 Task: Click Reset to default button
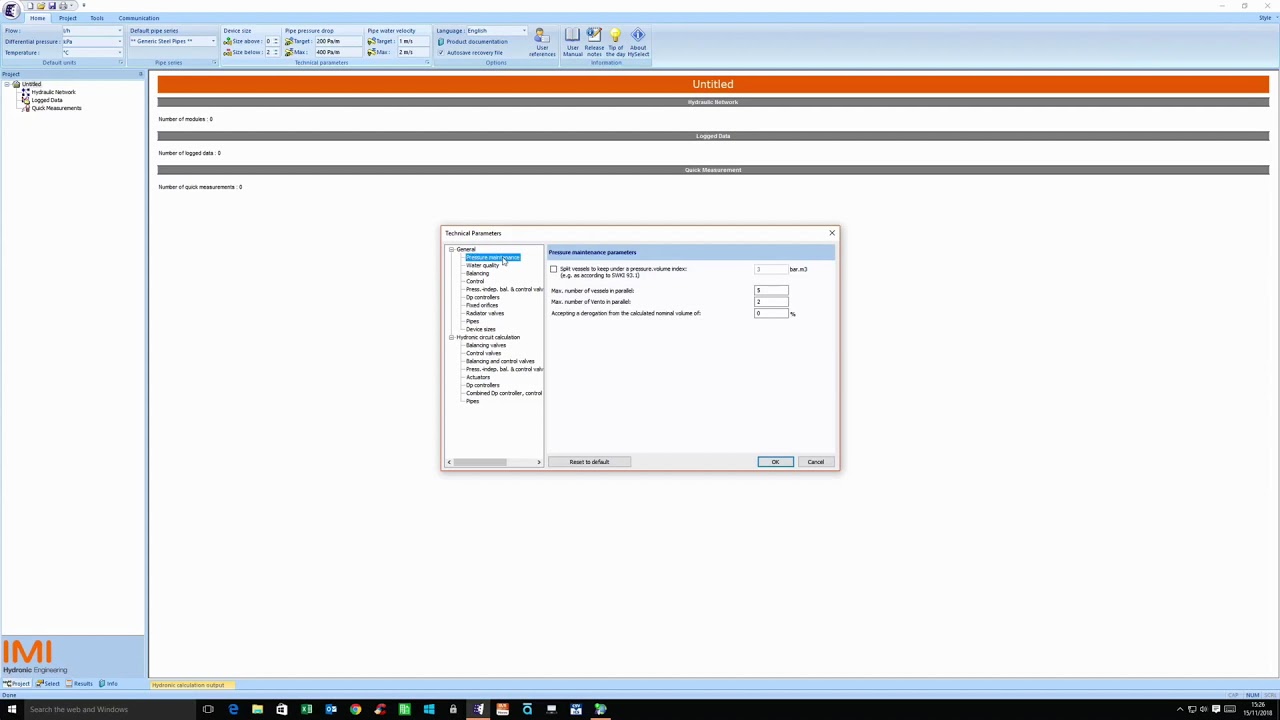[x=589, y=462]
